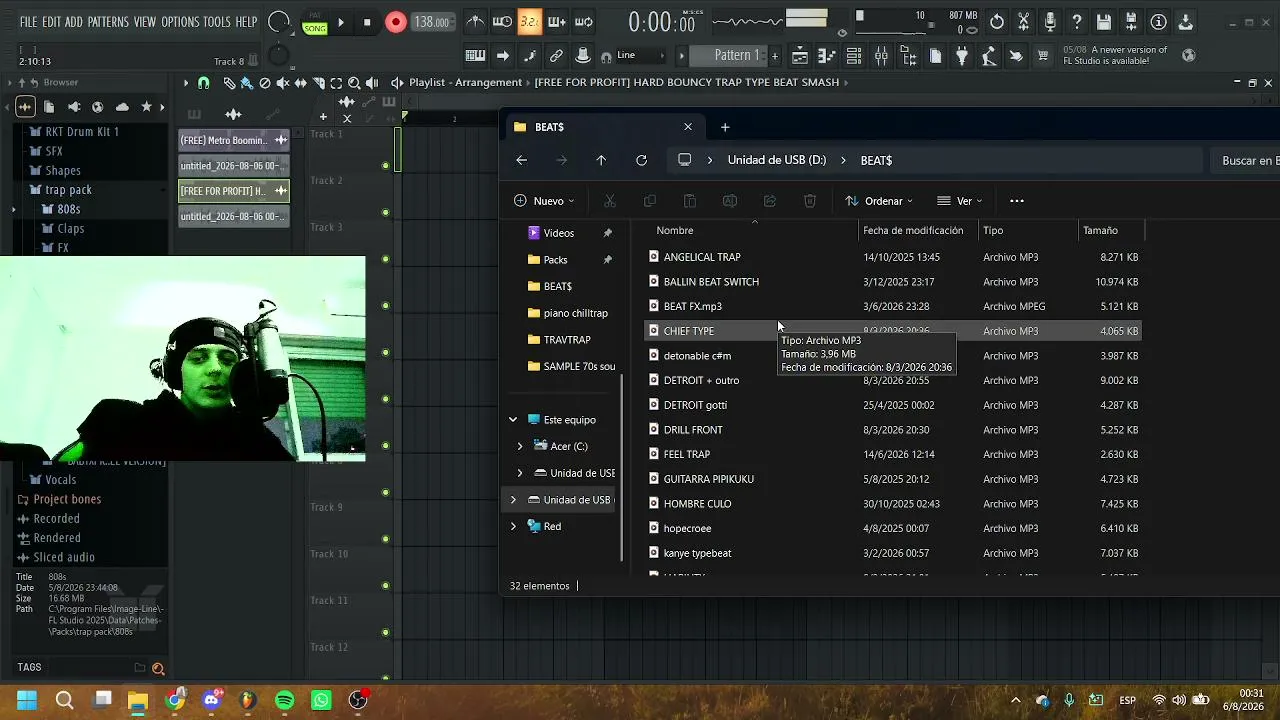Click the Buscar search field in Explorer
This screenshot has width=1280, height=720.
tap(1248, 160)
